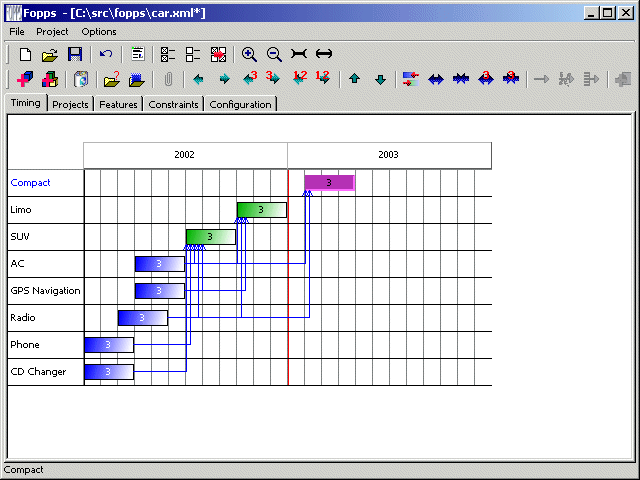This screenshot has height=480, width=640.
Task: Open the Project menu
Action: pos(52,31)
